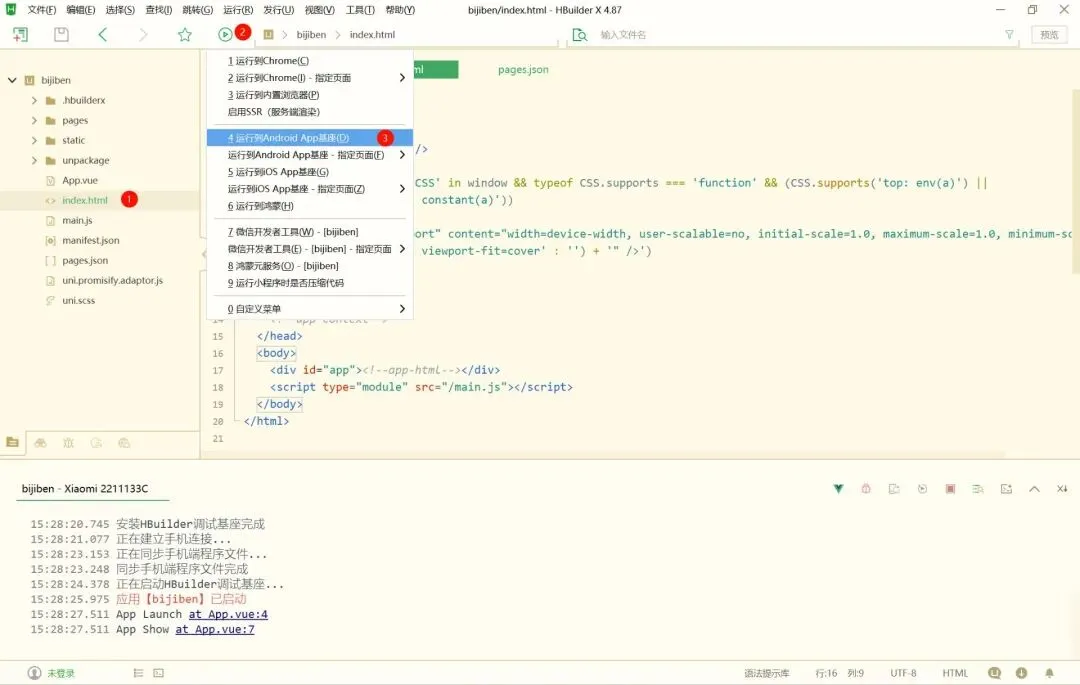Collapse the bijiben project root

point(12,80)
